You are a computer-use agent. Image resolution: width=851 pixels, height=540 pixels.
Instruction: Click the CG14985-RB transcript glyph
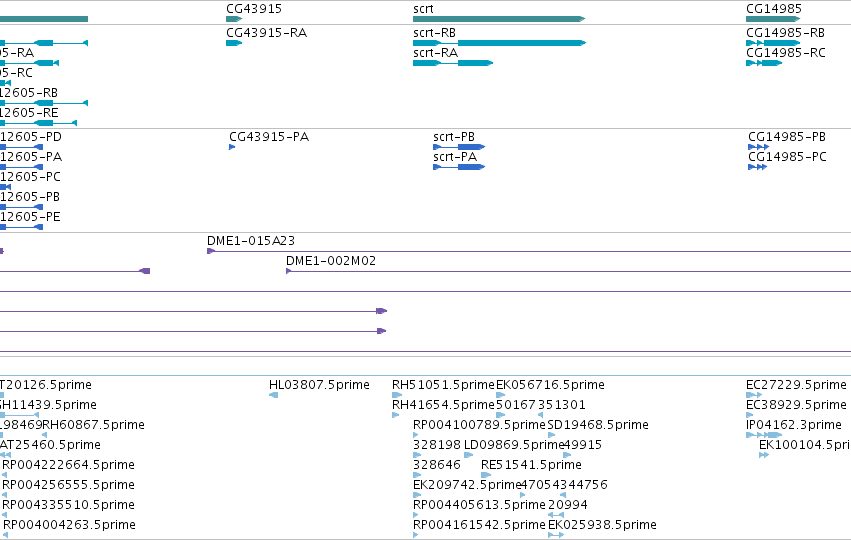[x=773, y=43]
